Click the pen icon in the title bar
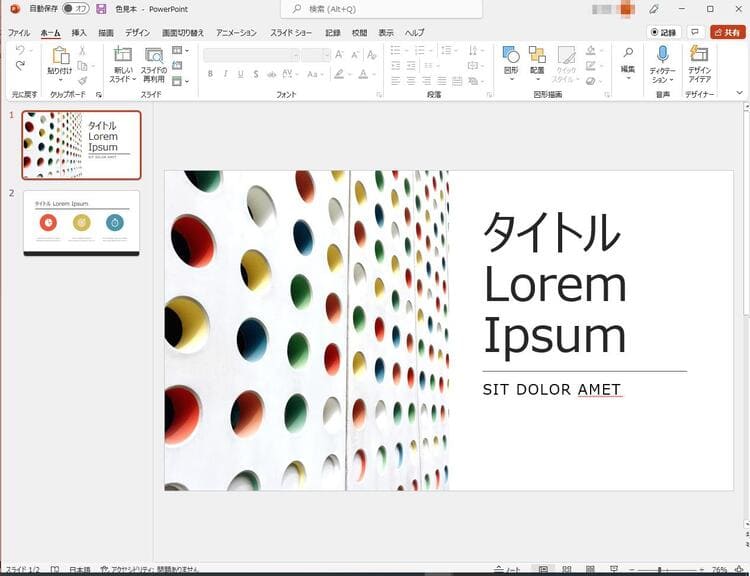The image size is (750, 576). click(654, 9)
